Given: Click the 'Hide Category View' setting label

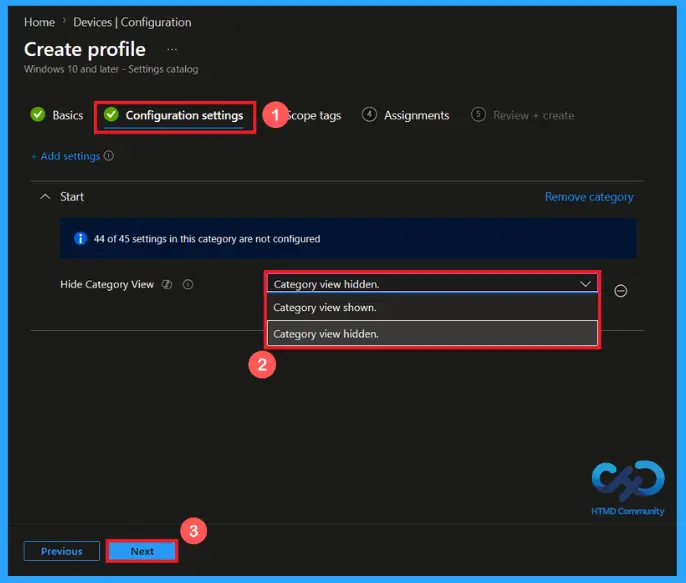Looking at the screenshot, I should (x=107, y=284).
